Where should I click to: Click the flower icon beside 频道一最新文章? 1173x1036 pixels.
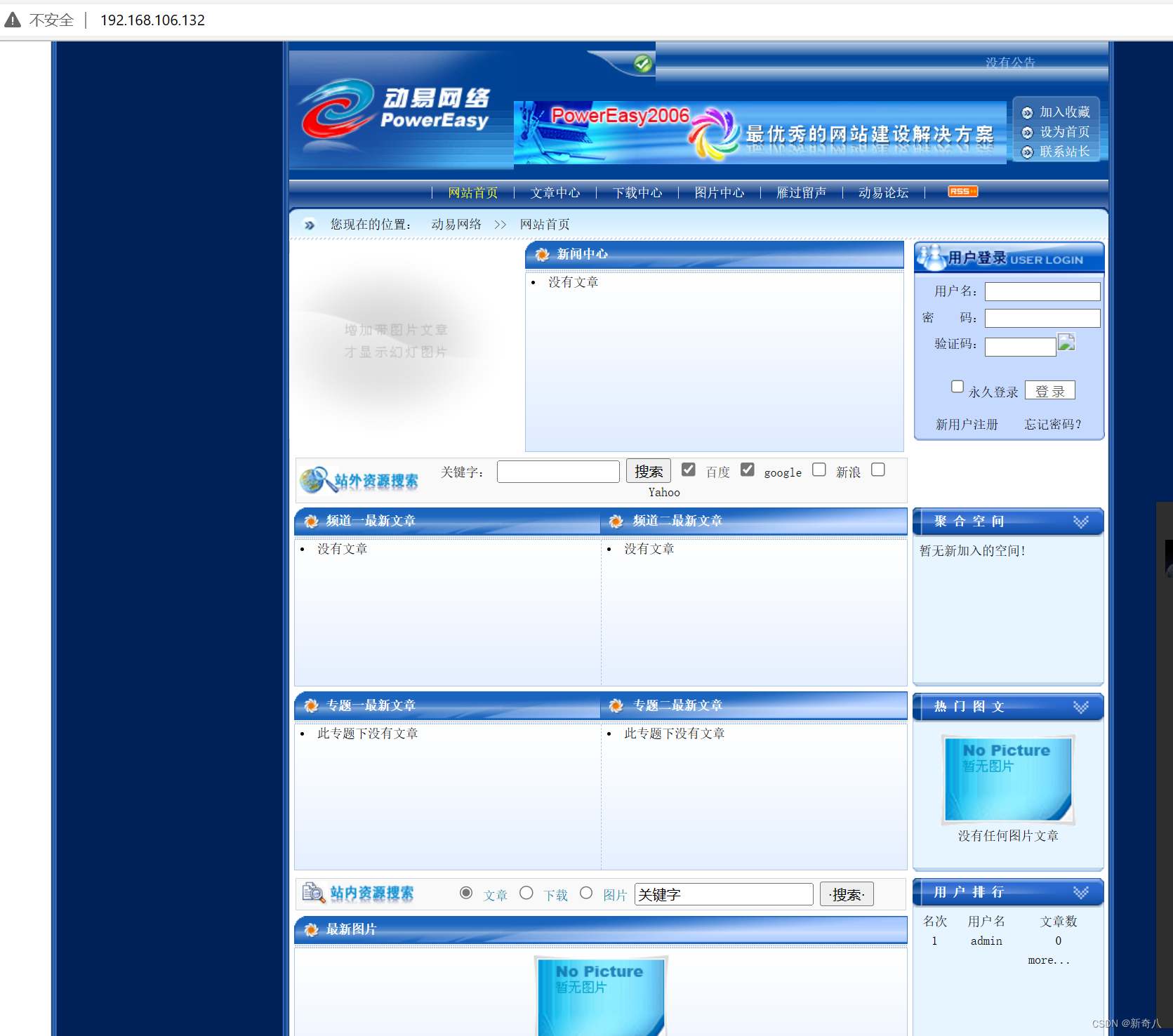[311, 521]
